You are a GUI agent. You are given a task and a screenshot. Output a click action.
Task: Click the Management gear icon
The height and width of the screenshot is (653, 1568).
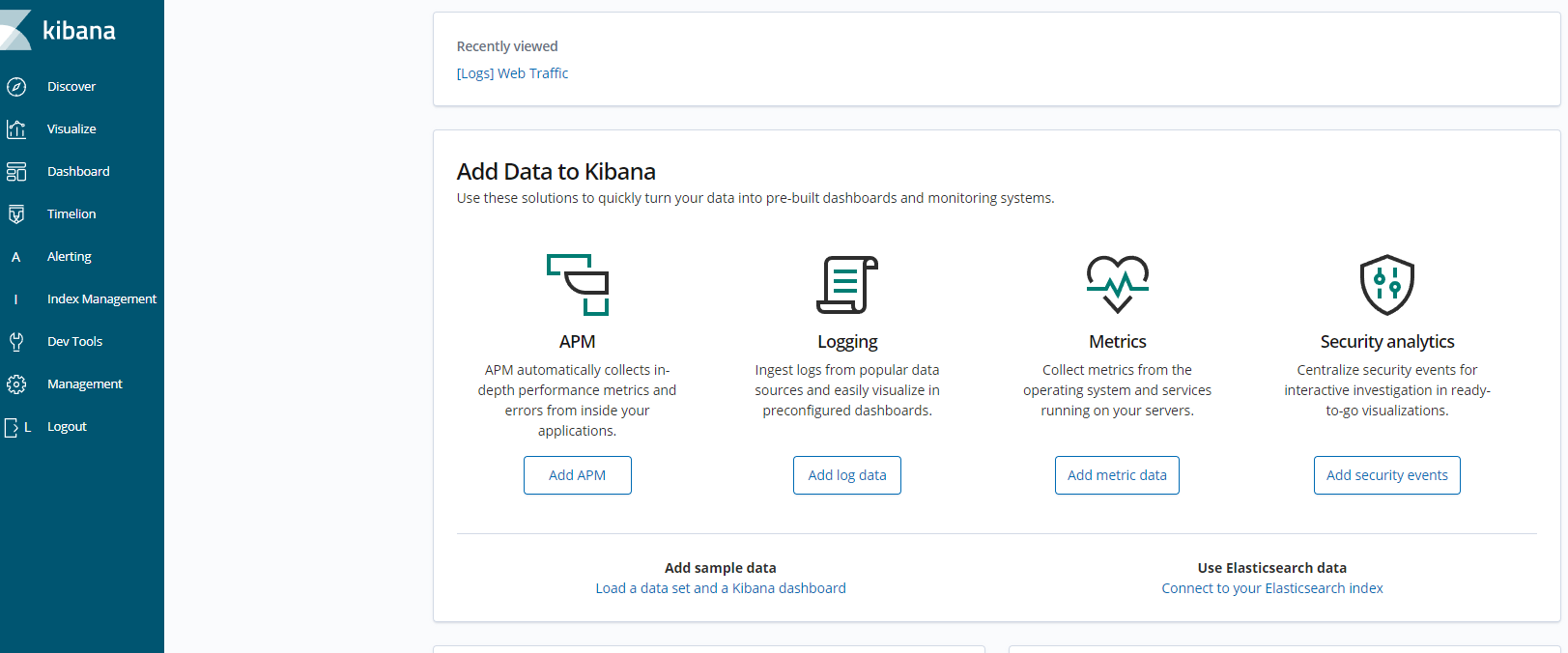(16, 384)
